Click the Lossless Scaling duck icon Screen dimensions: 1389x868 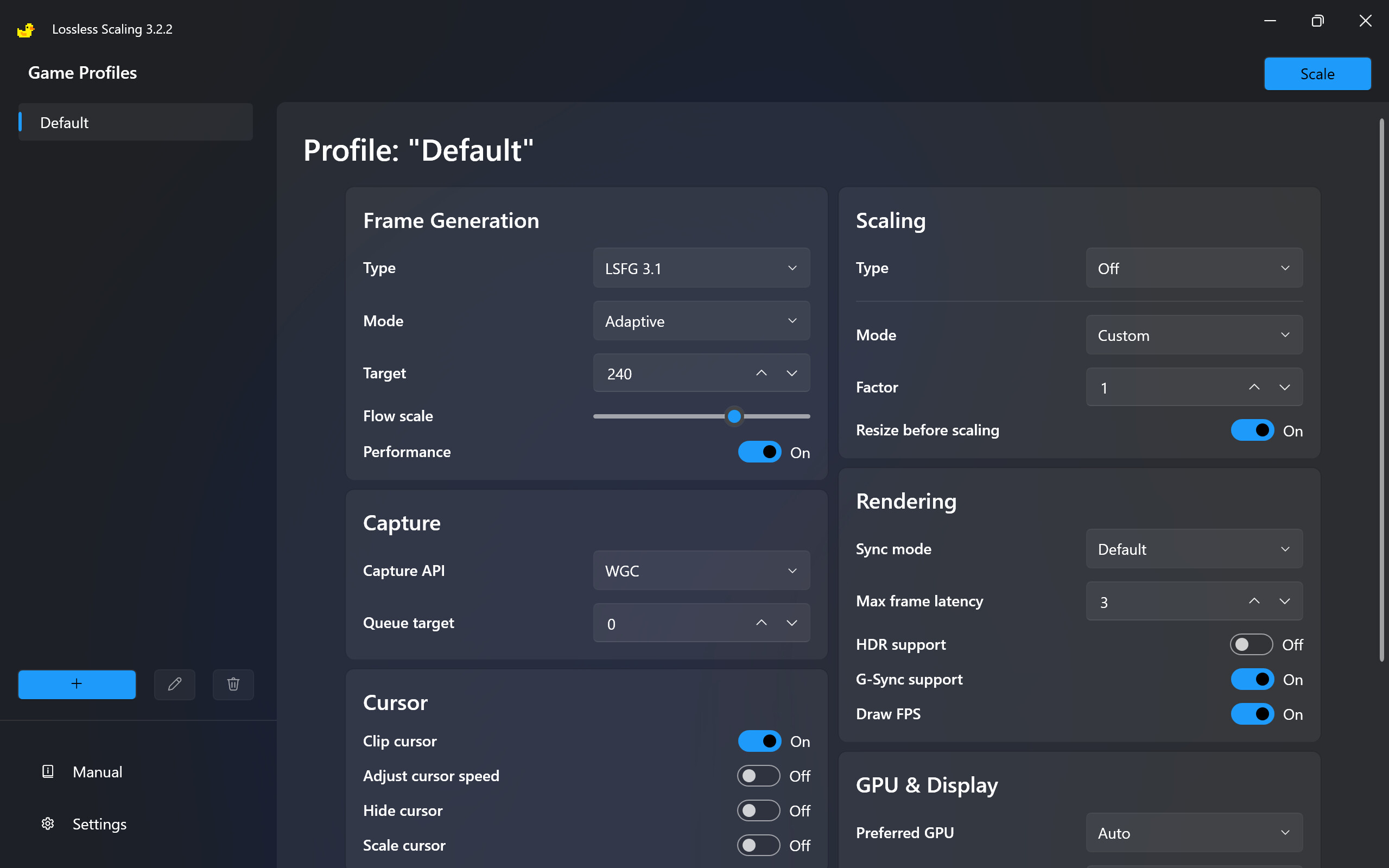tap(26, 29)
